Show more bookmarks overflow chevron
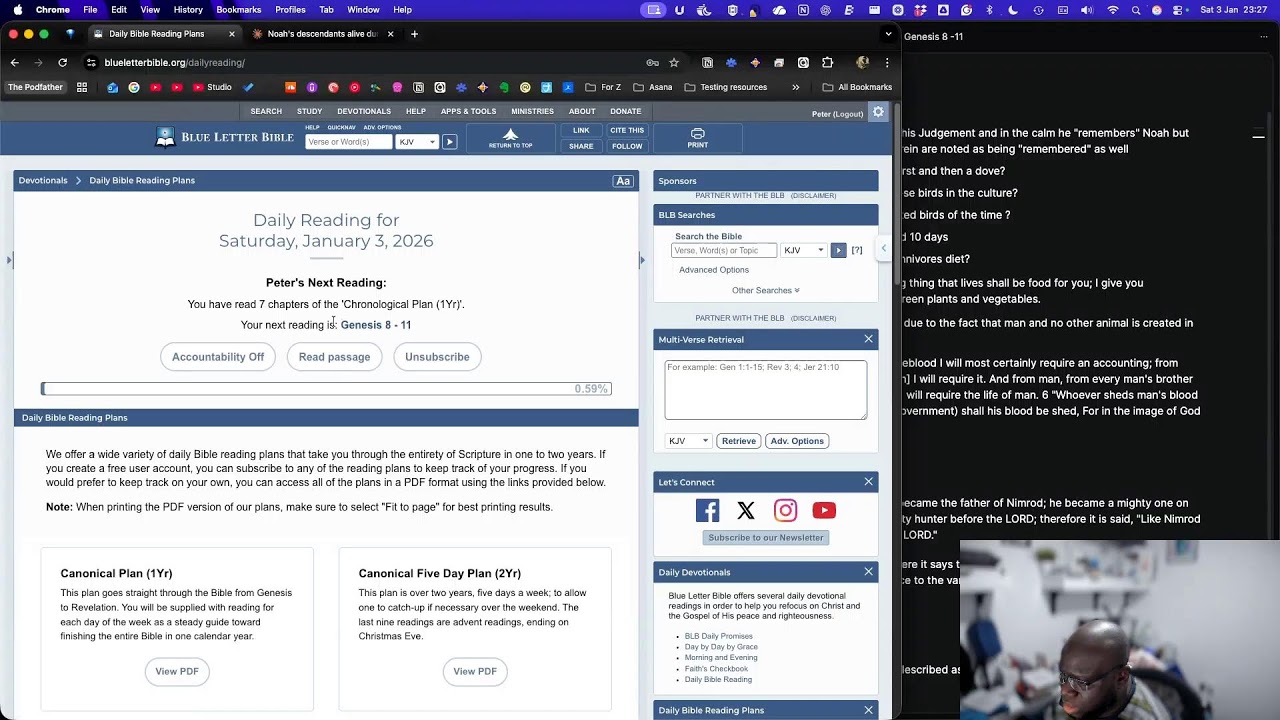Image resolution: width=1280 pixels, height=720 pixels. pos(796,87)
